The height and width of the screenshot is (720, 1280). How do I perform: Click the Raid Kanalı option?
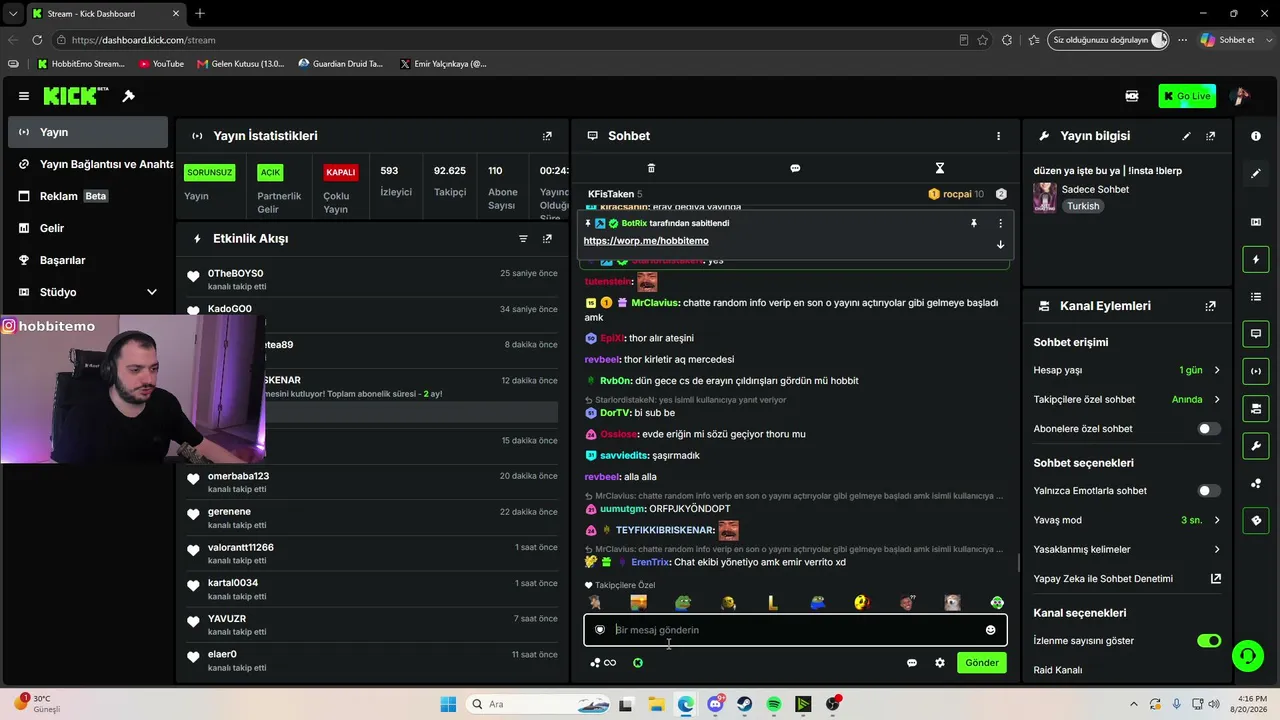coord(1058,670)
